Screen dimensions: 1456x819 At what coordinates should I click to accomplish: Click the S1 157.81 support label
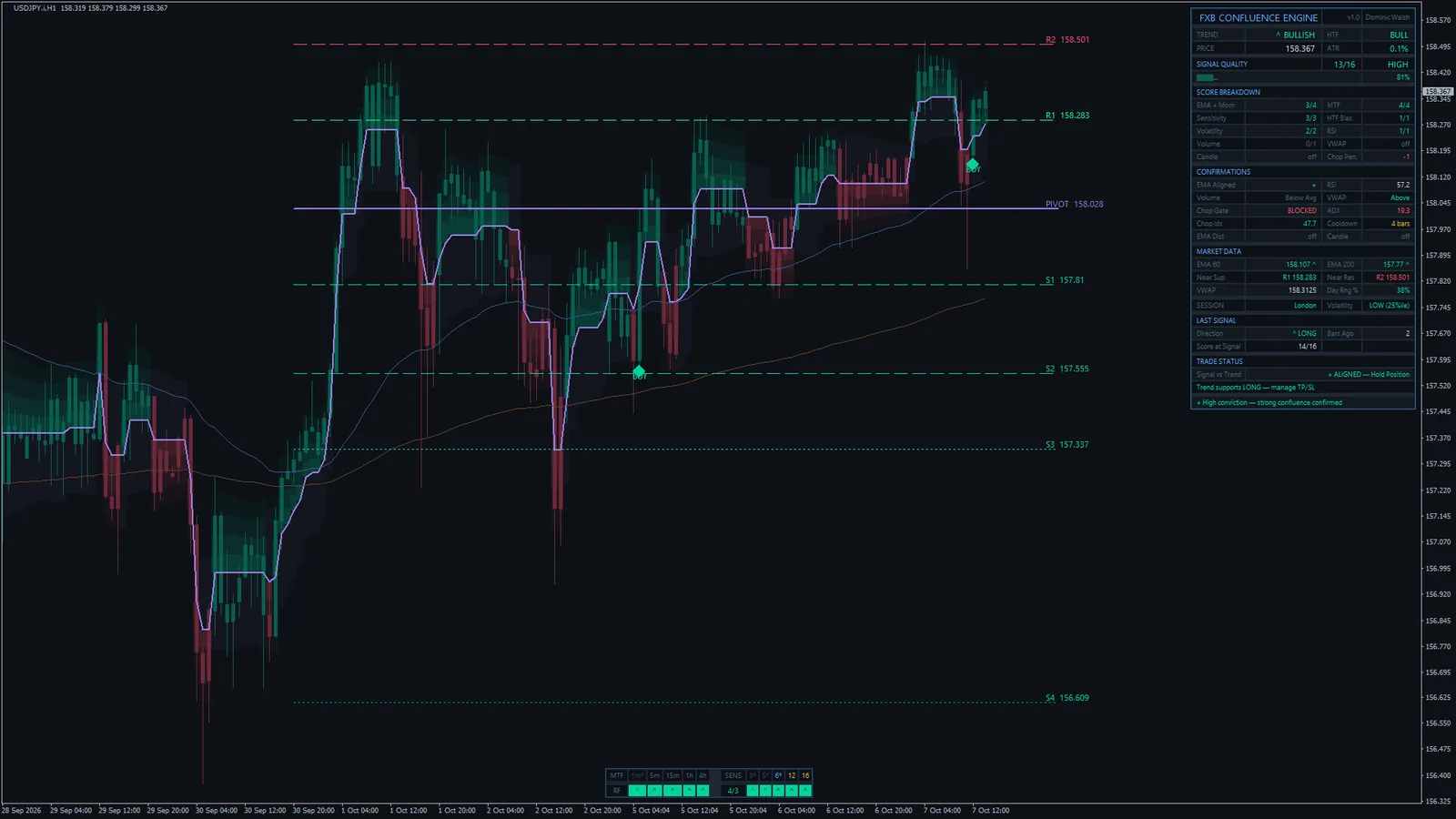click(x=1065, y=280)
